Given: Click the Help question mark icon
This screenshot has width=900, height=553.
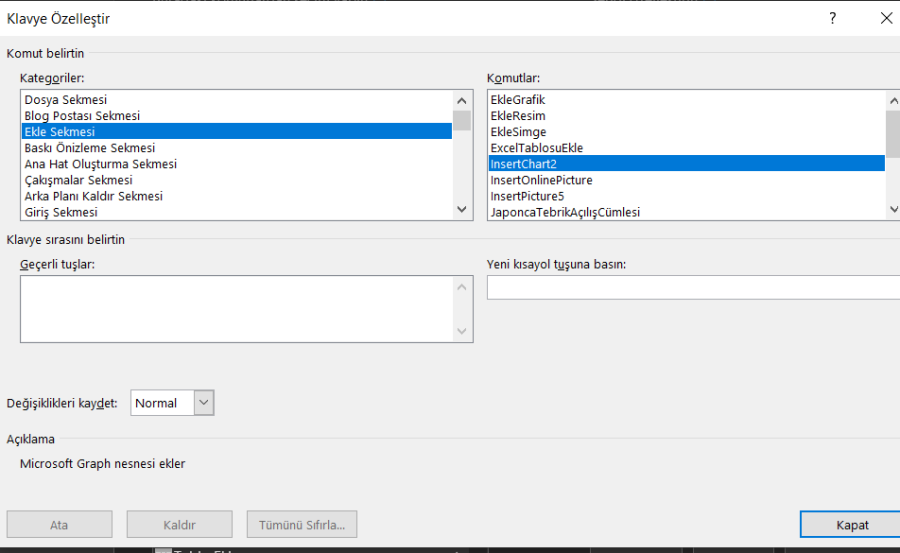Looking at the screenshot, I should 832,18.
